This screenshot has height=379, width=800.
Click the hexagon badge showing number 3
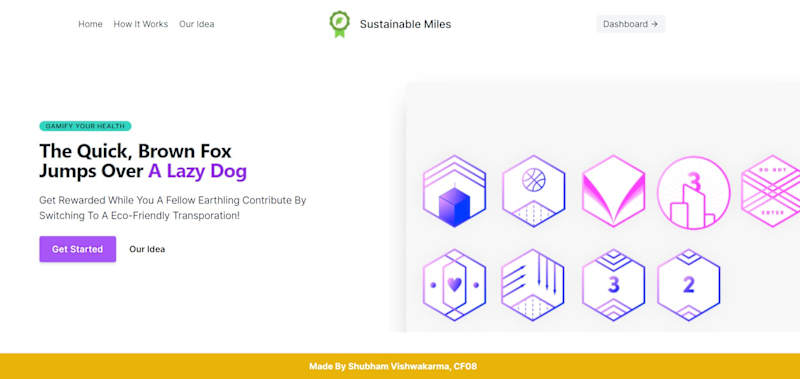point(613,285)
